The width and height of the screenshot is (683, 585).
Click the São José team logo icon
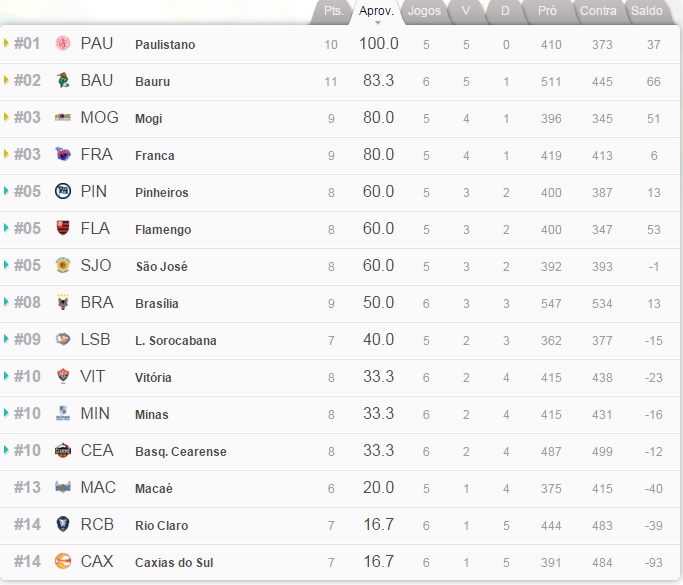(x=63, y=266)
